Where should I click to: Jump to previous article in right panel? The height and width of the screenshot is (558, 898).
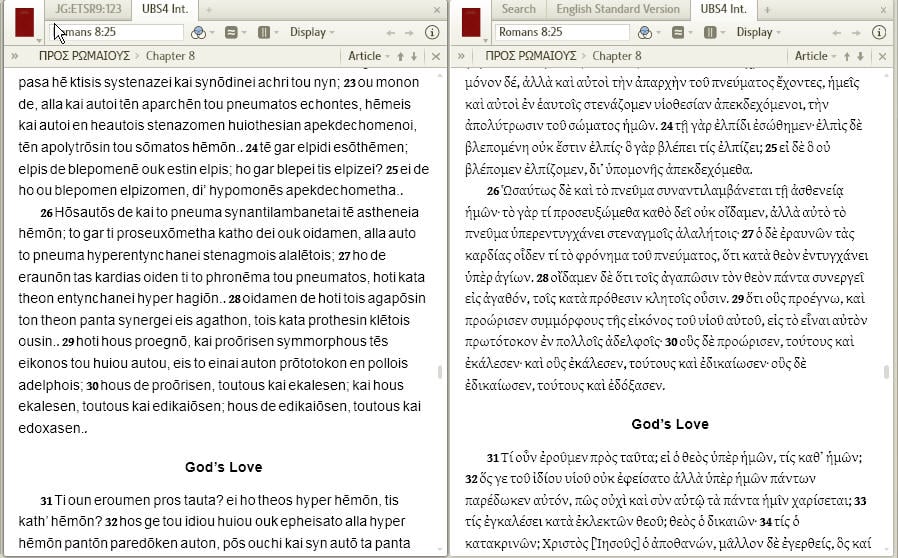coord(846,56)
